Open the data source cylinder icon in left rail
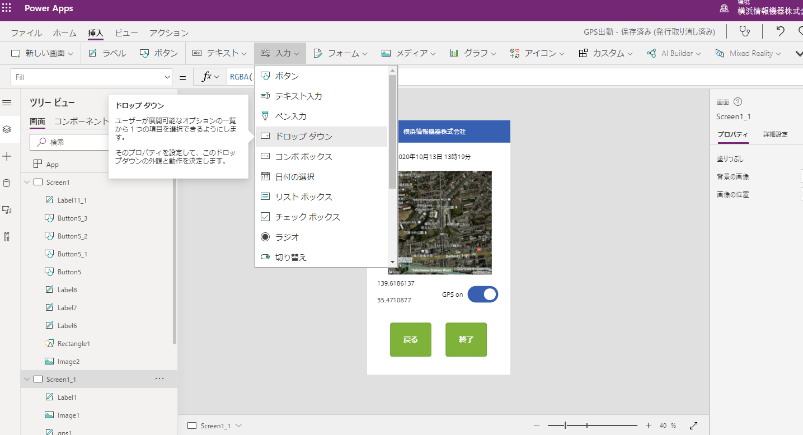Screen dimensions: 803x435 click(7, 183)
